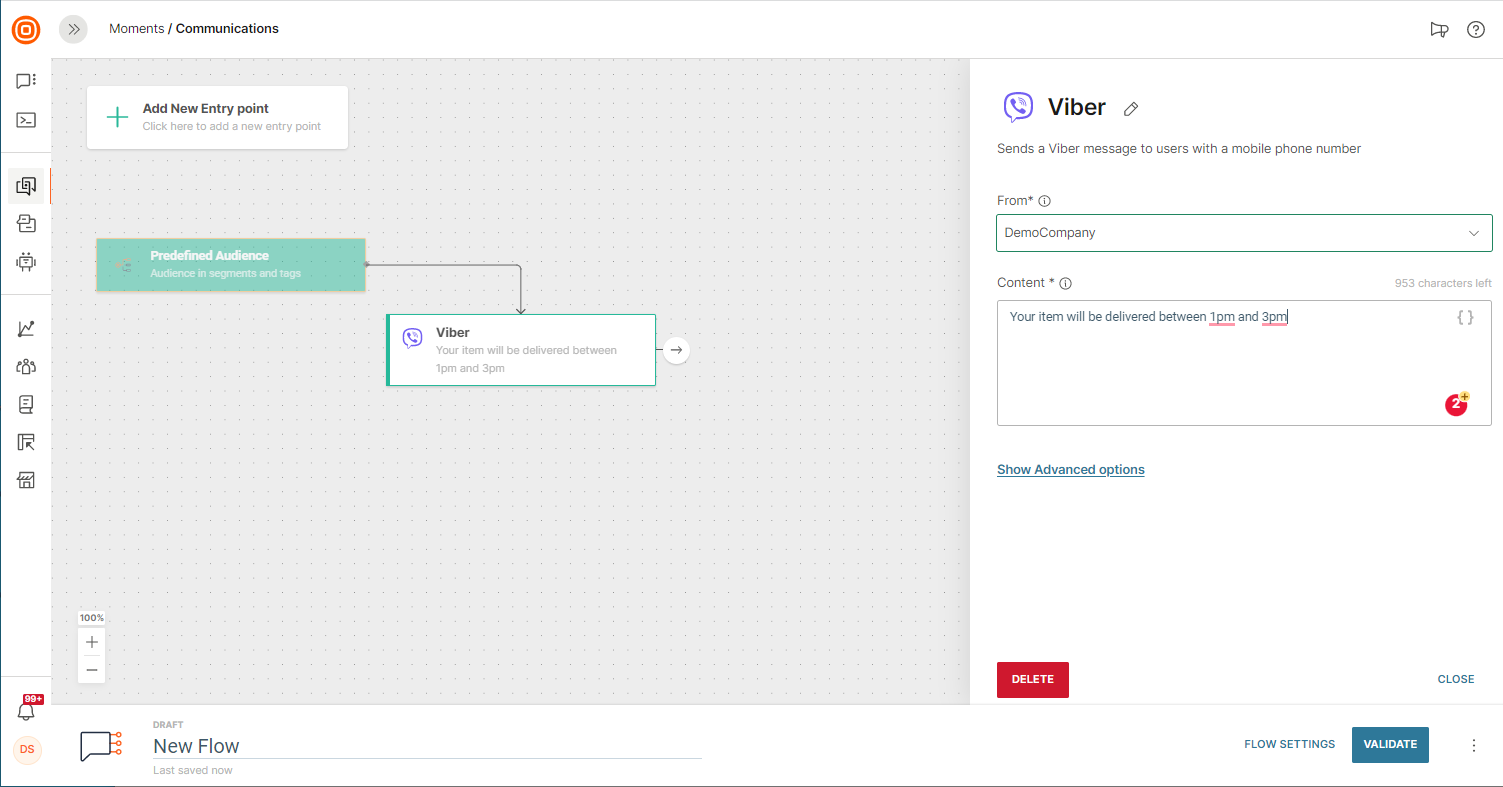
Task: Open the chatbot robot icon in sidebar
Action: [x=26, y=262]
